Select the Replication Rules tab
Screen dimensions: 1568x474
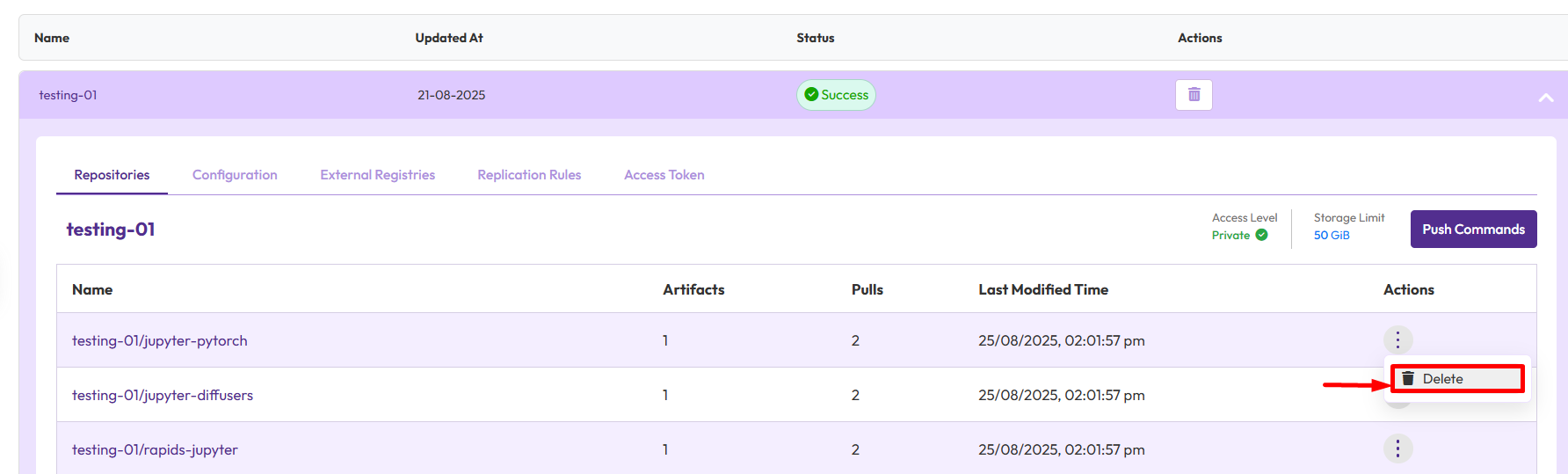529,175
